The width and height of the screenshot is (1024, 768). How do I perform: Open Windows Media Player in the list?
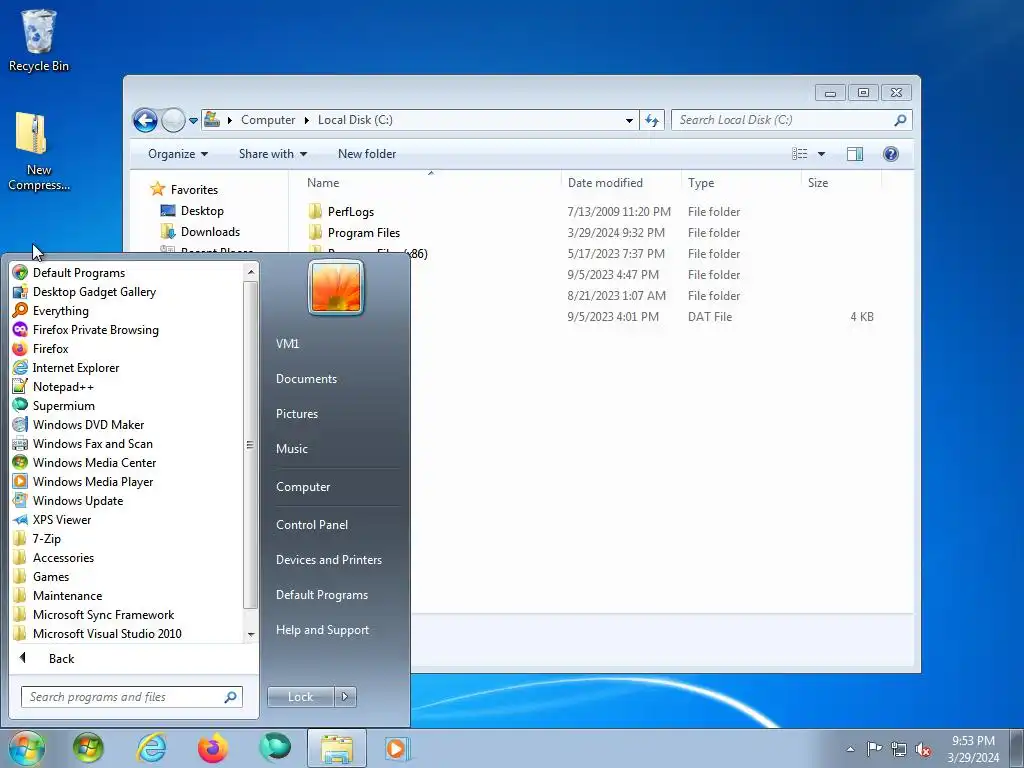click(x=93, y=481)
